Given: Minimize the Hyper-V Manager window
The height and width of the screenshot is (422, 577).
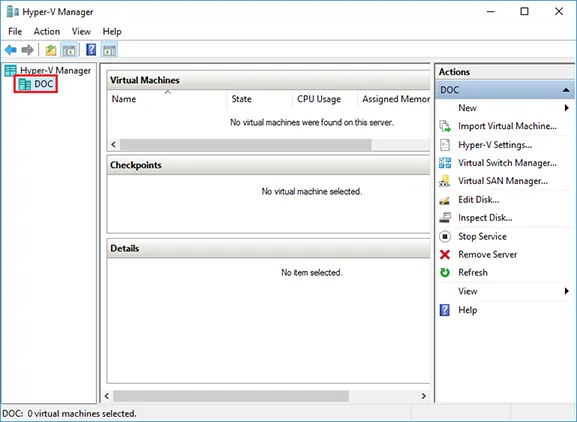Looking at the screenshot, I should [491, 11].
